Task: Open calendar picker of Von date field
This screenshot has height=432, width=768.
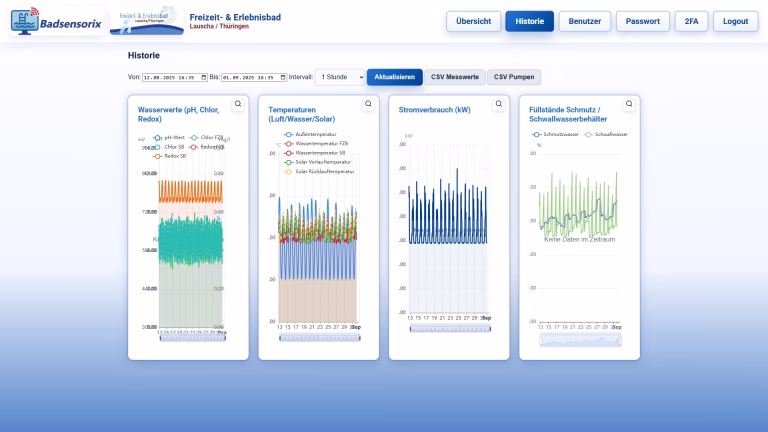Action: click(x=204, y=77)
